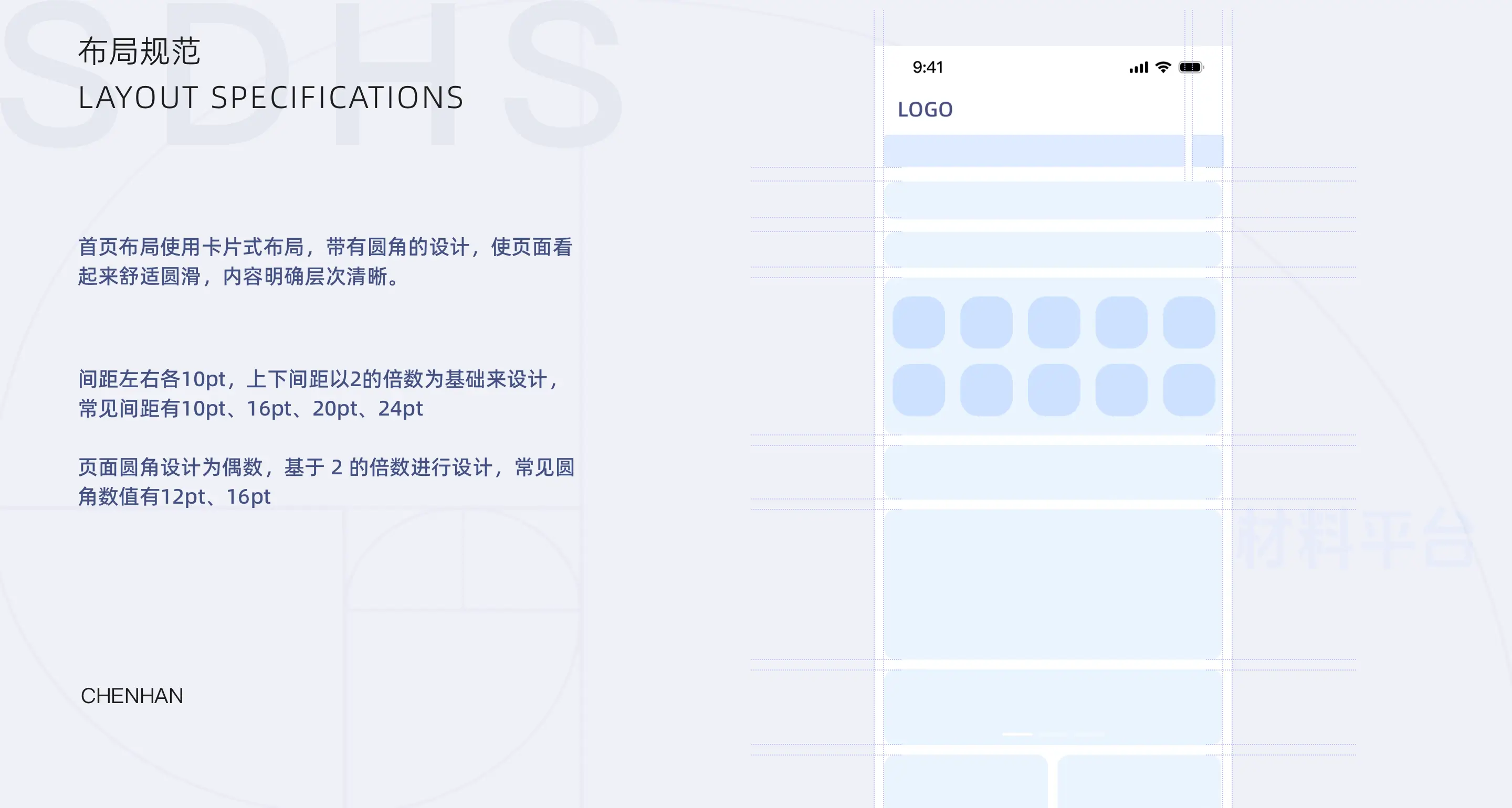The width and height of the screenshot is (1512, 808).
Task: Tap the third icon placeholder in top row
Action: pyautogui.click(x=1054, y=322)
